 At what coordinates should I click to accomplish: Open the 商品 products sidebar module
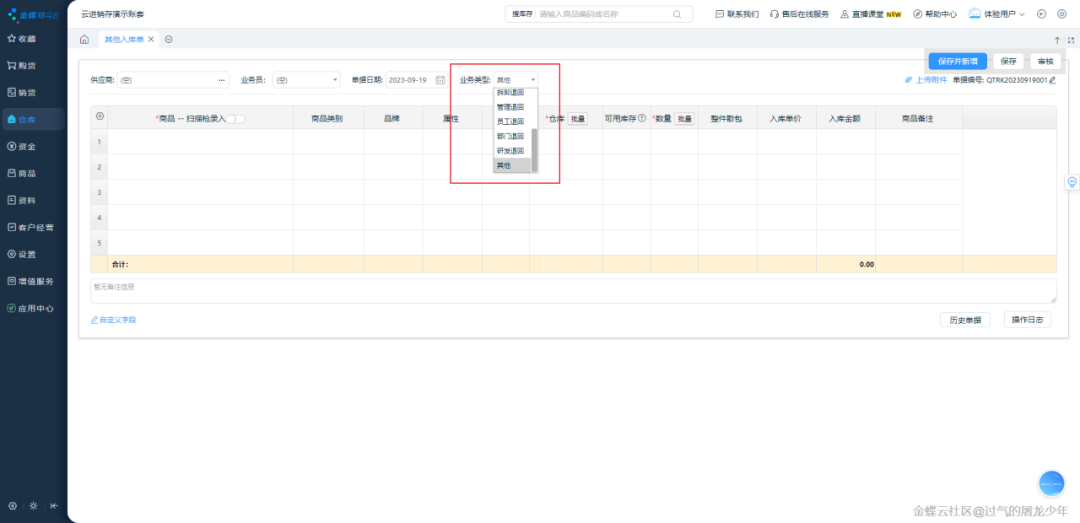coord(21,174)
